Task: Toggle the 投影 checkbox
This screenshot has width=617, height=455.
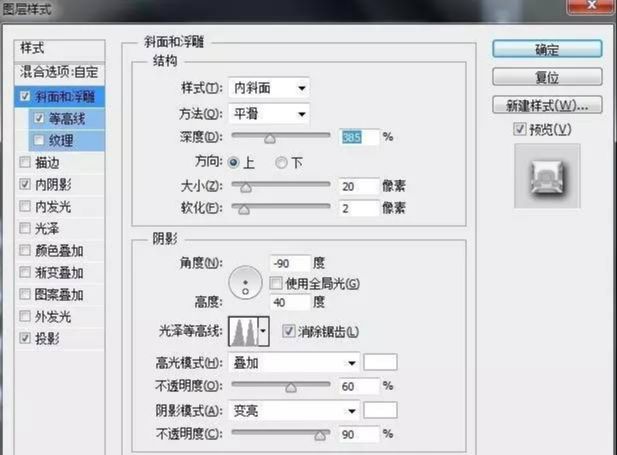Action: 25,338
